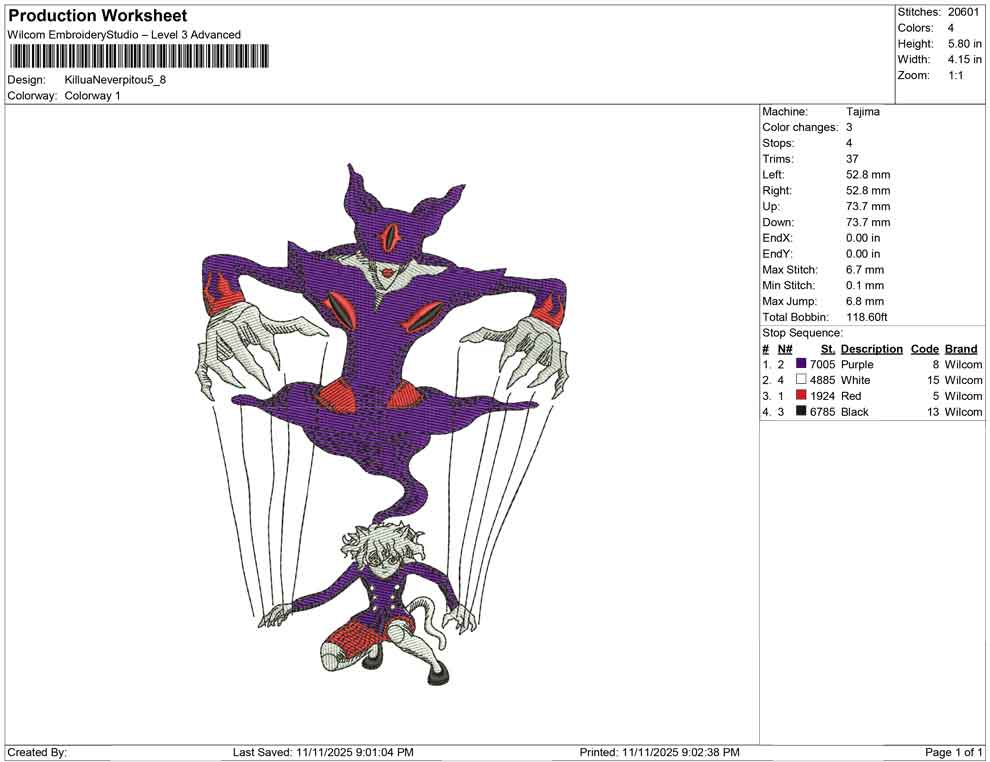
Task: Select the white color swatch in row 2
Action: pos(801,380)
